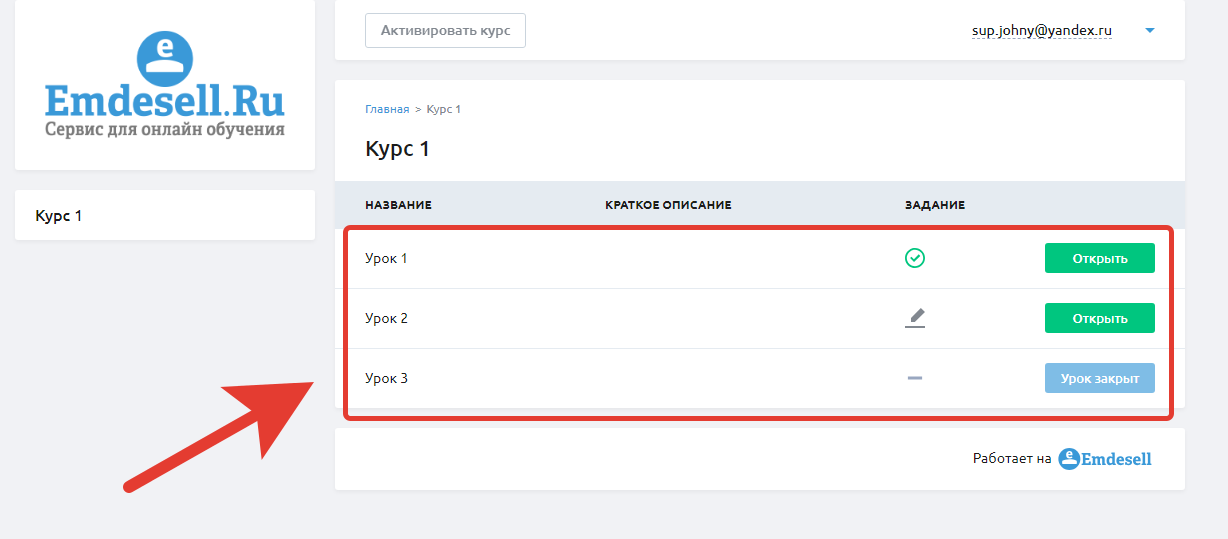Click the blue avatar icon above Emdesell.Ru
Screen dimensions: 1228x539
[x=164, y=56]
